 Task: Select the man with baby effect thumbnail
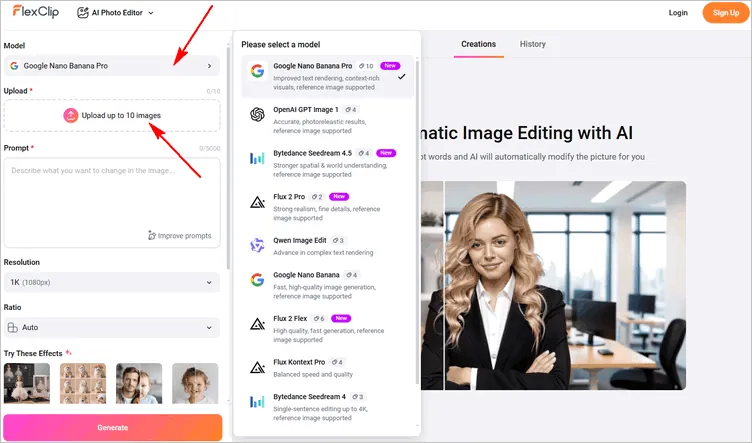pyautogui.click(x=139, y=383)
